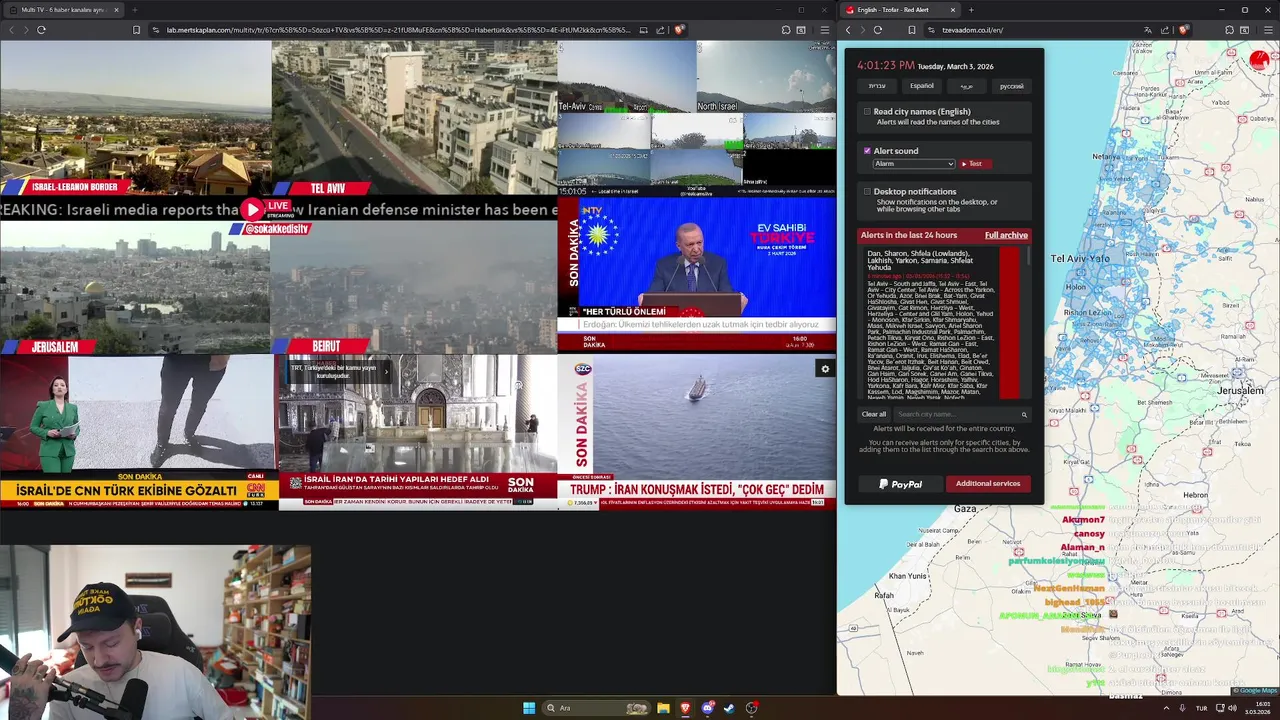This screenshot has height=720, width=1280.
Task: Open site settings icon in Multi TV address bar
Action: point(156,30)
